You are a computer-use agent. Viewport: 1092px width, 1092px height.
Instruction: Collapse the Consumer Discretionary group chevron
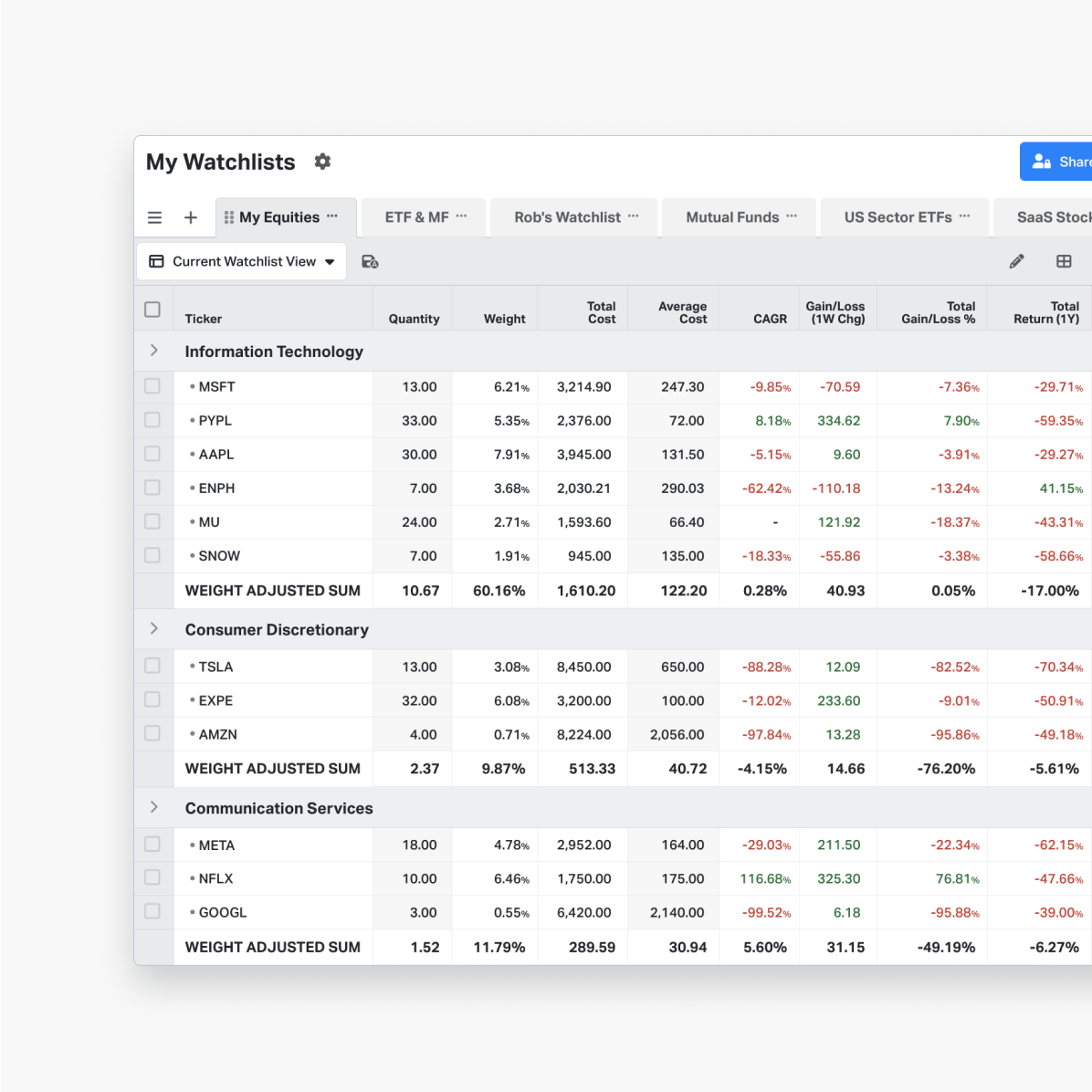point(154,628)
